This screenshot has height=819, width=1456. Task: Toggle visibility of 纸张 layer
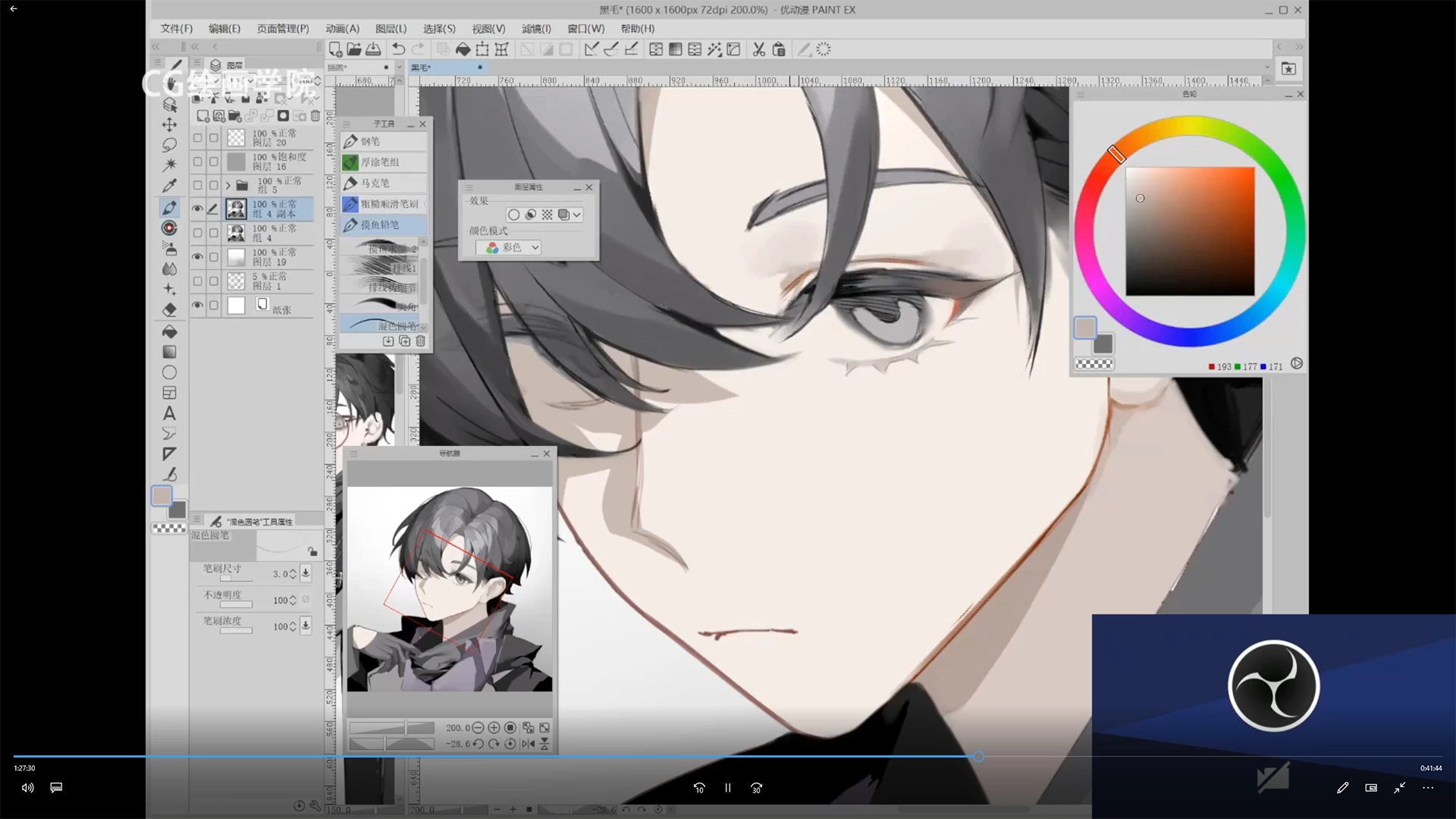197,306
